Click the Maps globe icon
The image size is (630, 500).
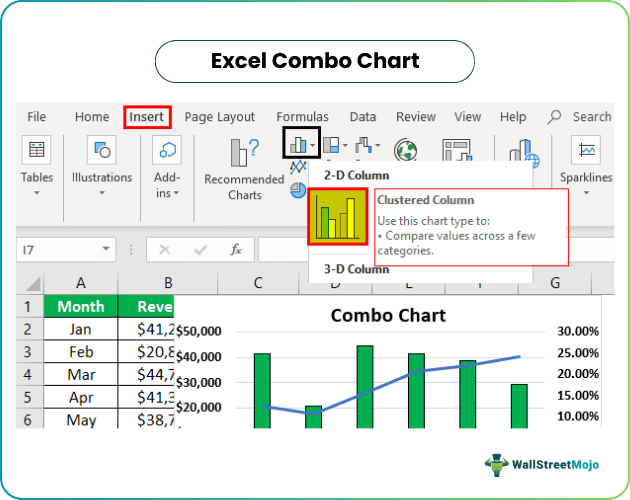click(405, 150)
